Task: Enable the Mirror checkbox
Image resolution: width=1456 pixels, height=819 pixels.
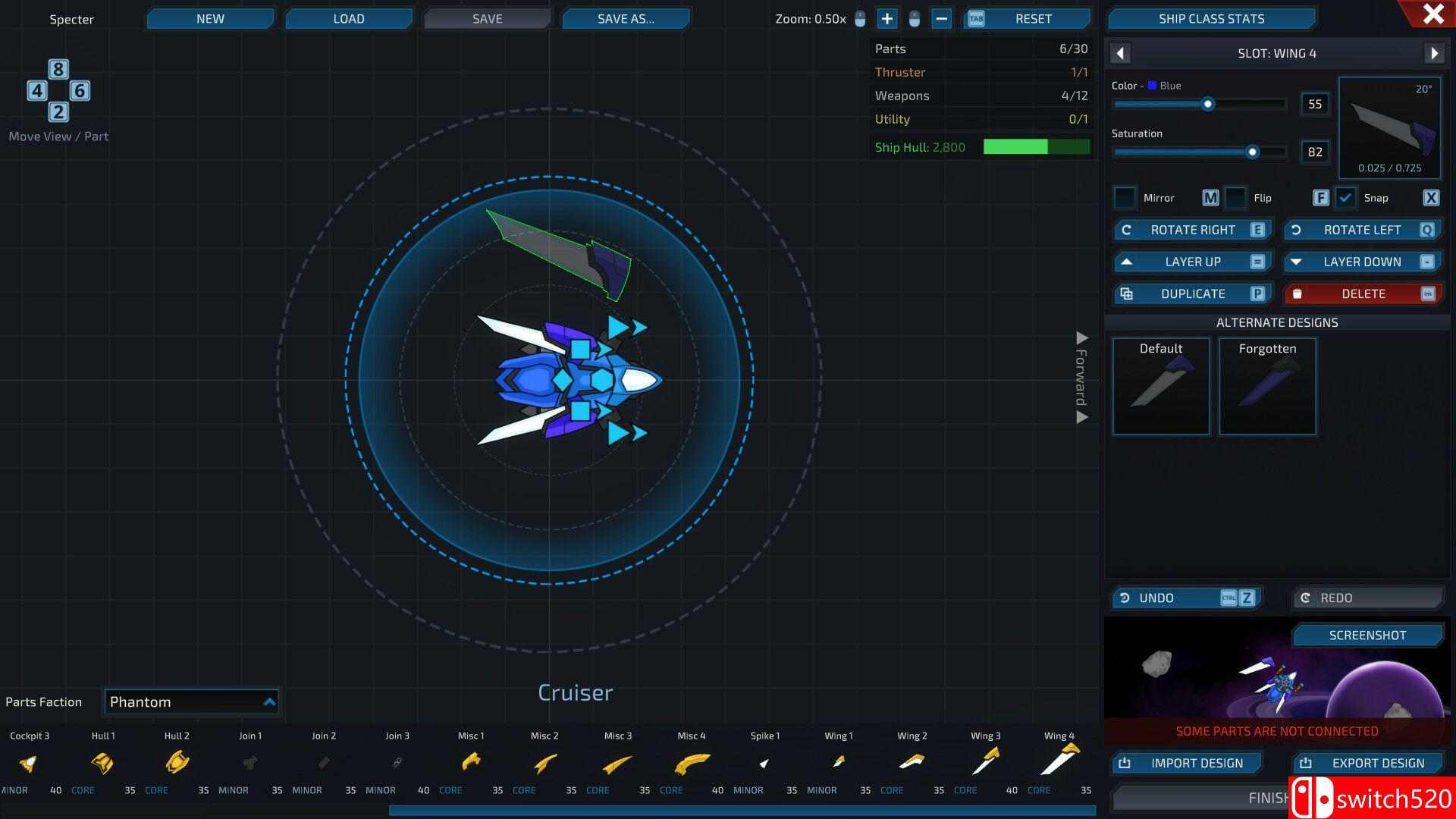Action: coord(1125,198)
